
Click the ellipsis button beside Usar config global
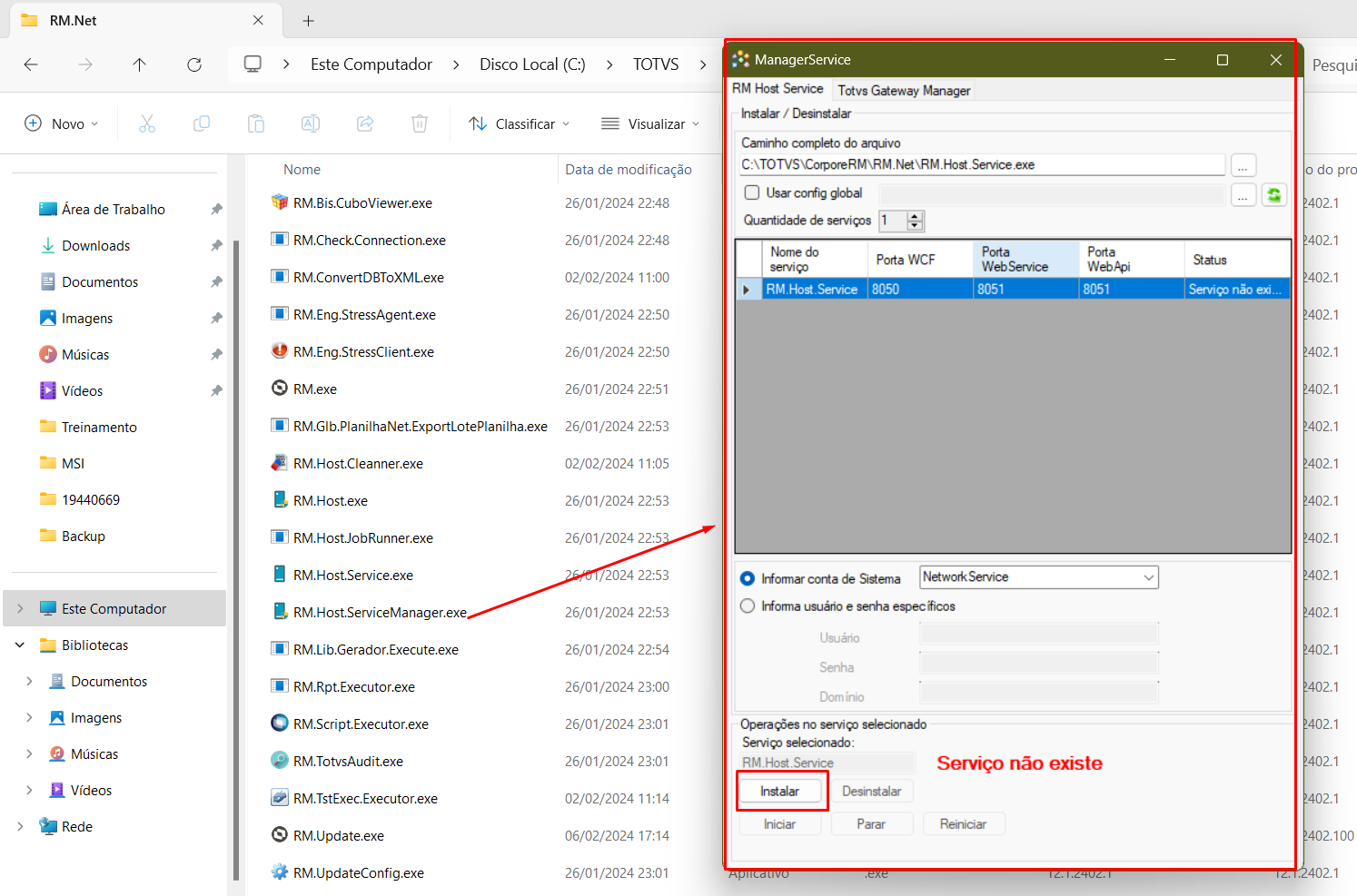pyautogui.click(x=1243, y=195)
